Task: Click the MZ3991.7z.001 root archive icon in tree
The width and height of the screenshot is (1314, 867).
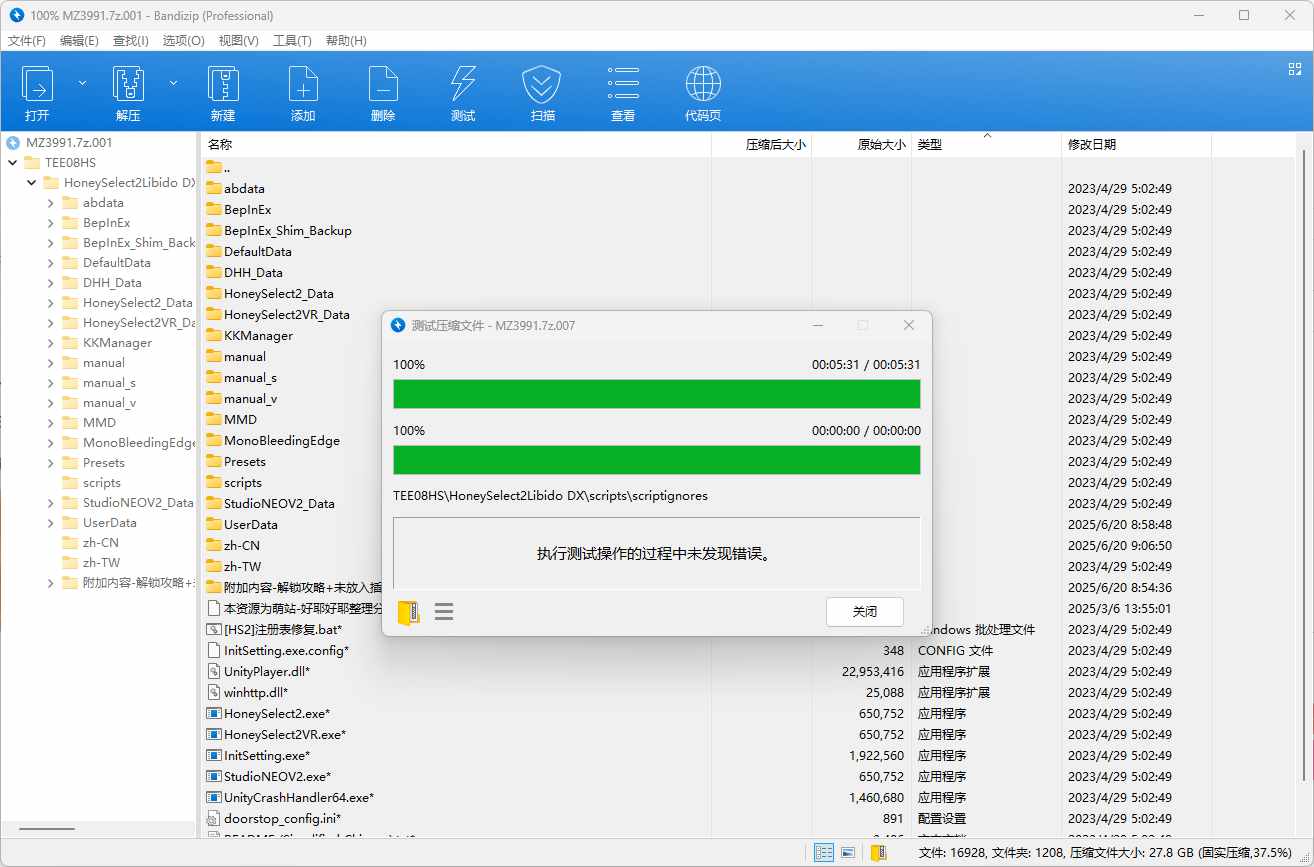Action: (13, 142)
